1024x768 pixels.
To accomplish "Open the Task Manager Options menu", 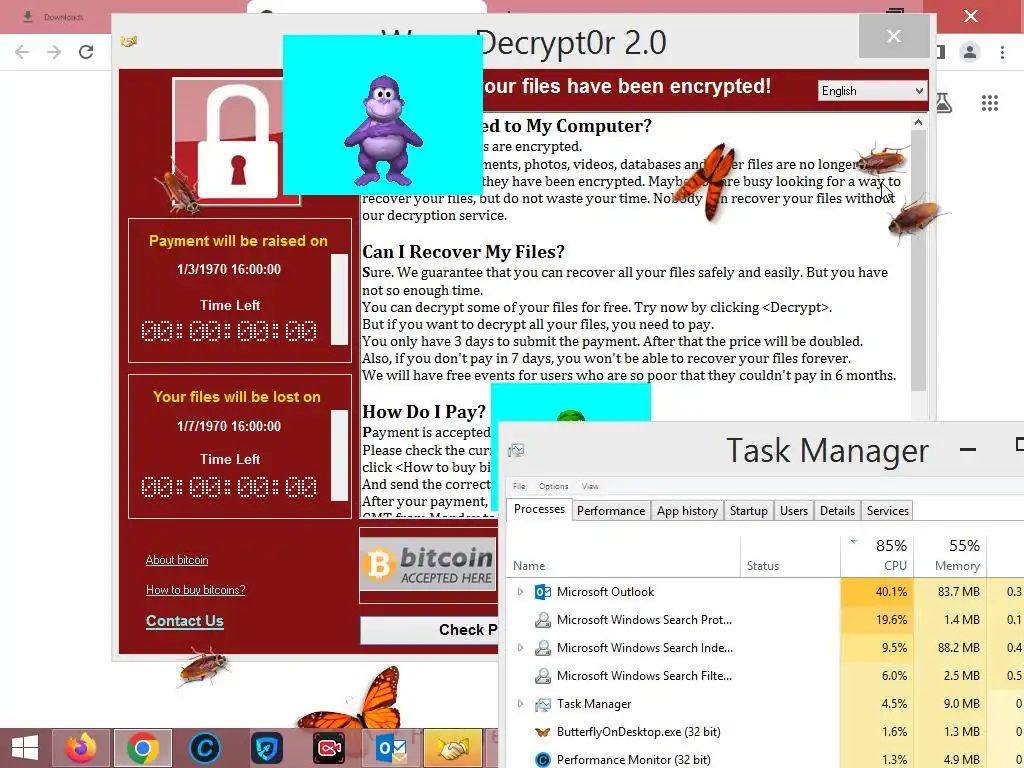I will [x=553, y=487].
